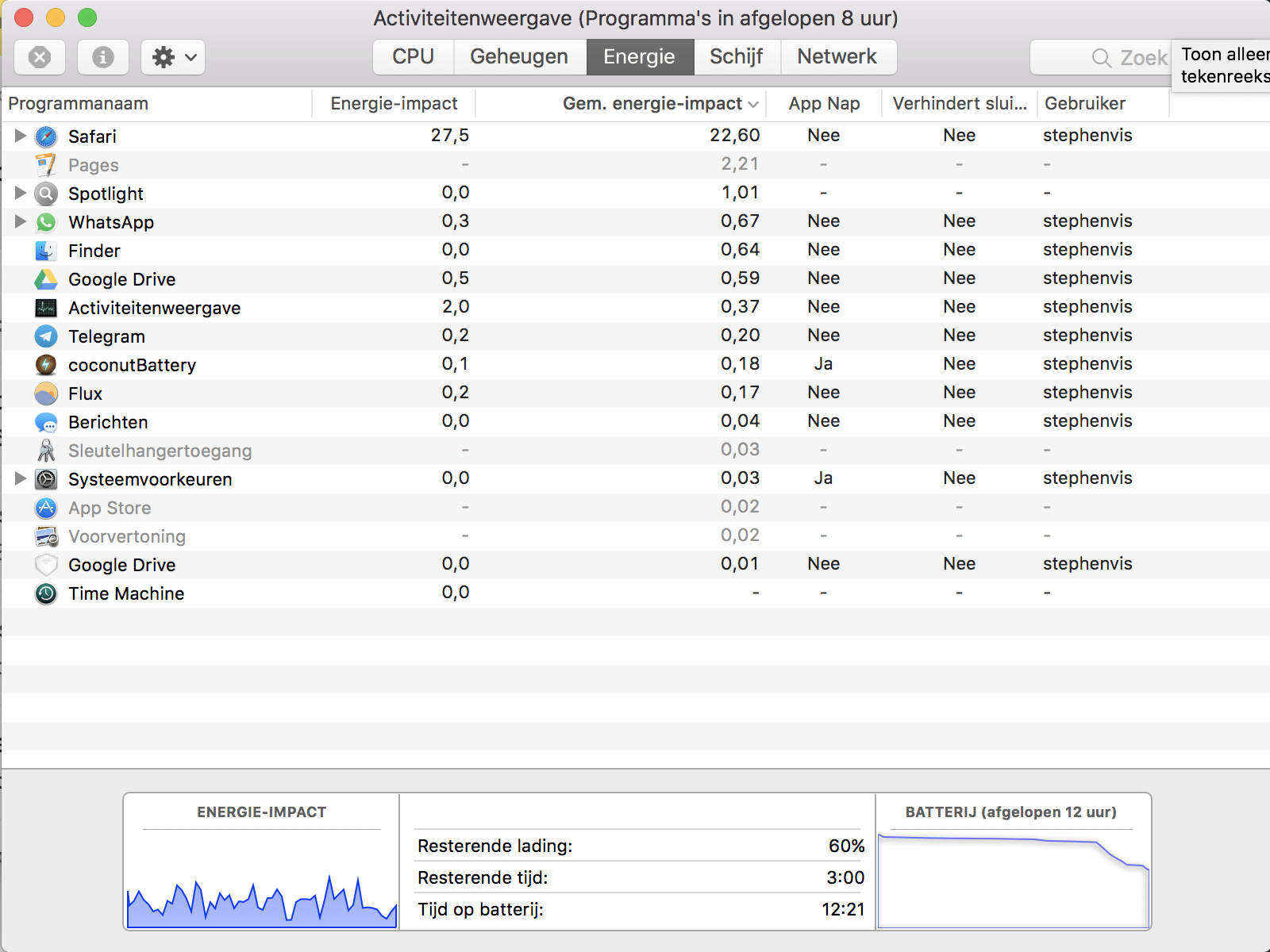Select the coconutBattery row name
This screenshot has width=1270, height=952.
coord(132,365)
